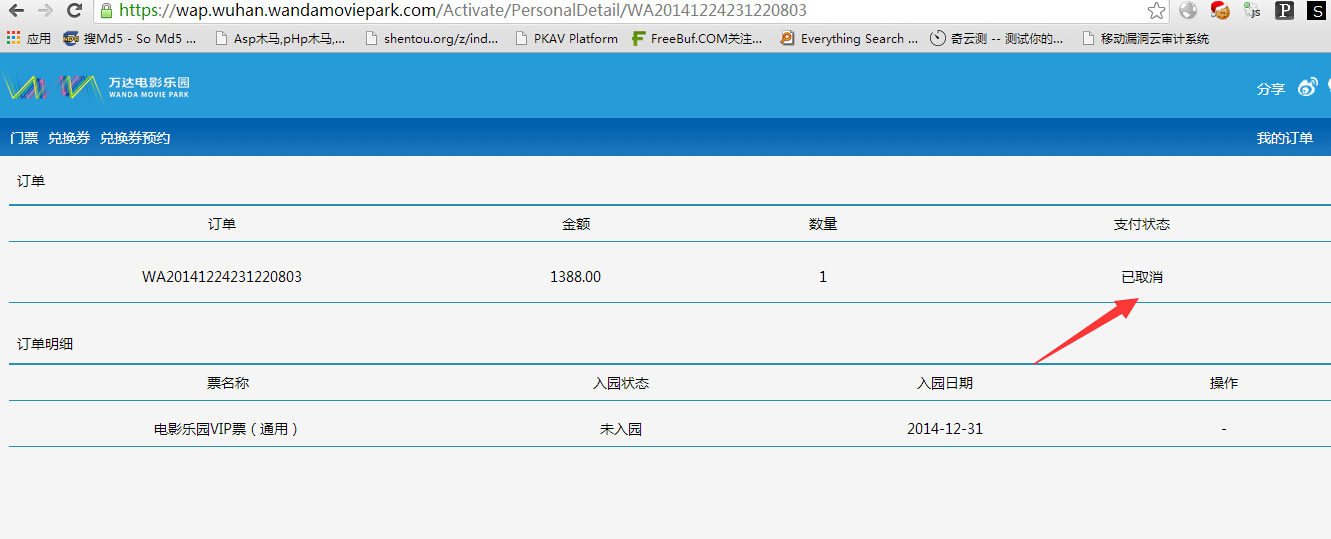Click the black S extension icon

1316,11
